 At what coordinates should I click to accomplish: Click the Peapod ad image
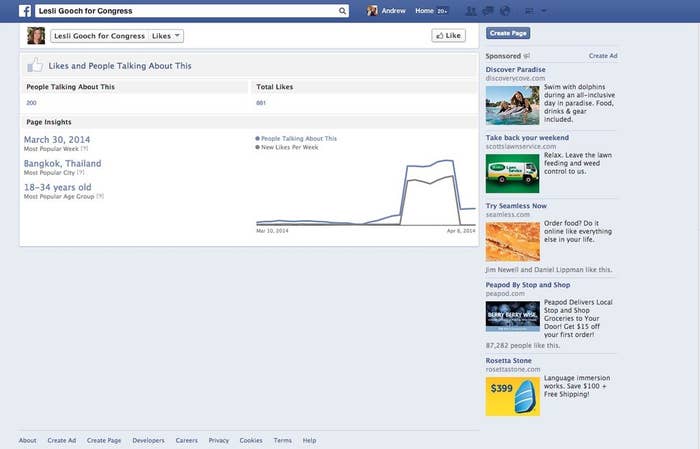(x=512, y=316)
